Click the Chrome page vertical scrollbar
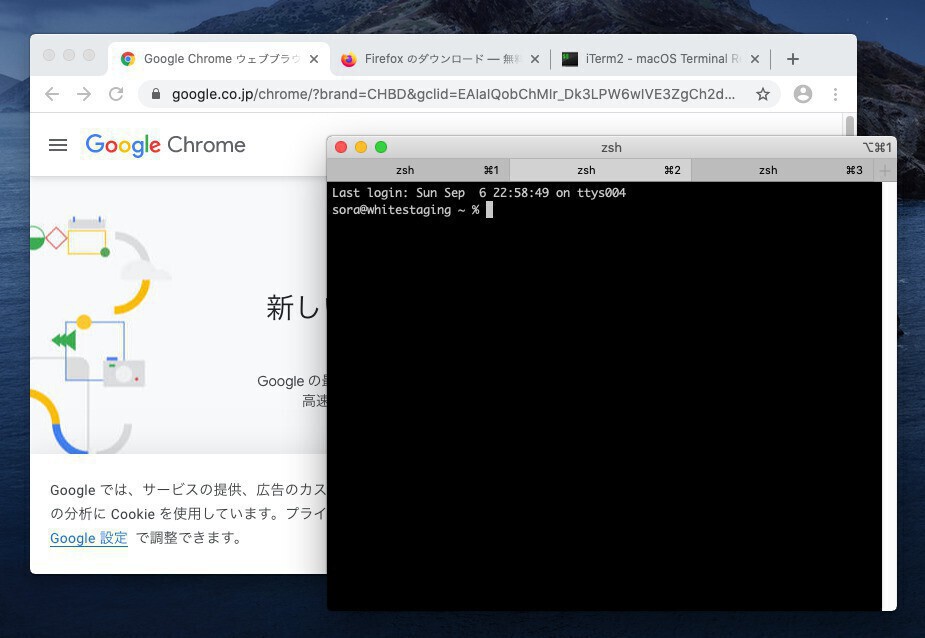The height and width of the screenshot is (638, 925). (849, 126)
